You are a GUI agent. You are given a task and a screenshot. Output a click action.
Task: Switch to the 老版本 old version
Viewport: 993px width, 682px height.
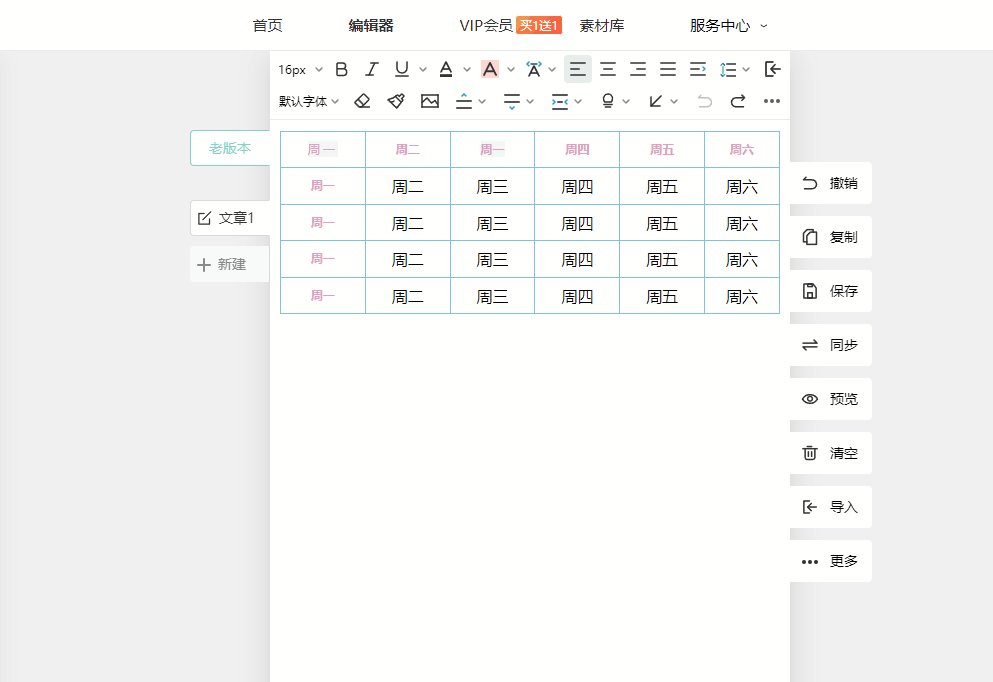click(231, 148)
